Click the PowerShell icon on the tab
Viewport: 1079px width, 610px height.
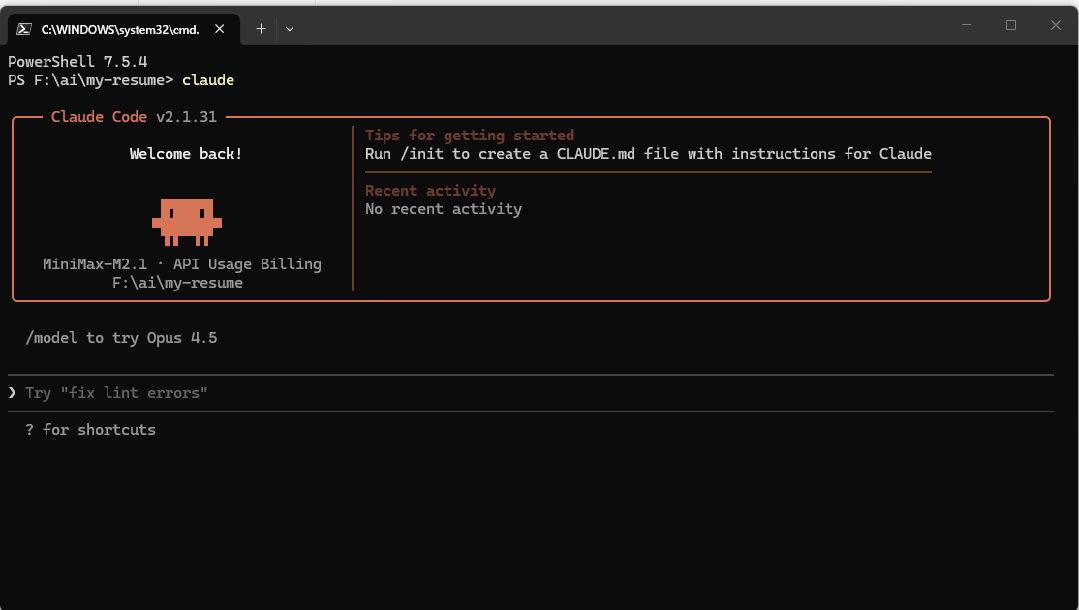24,29
